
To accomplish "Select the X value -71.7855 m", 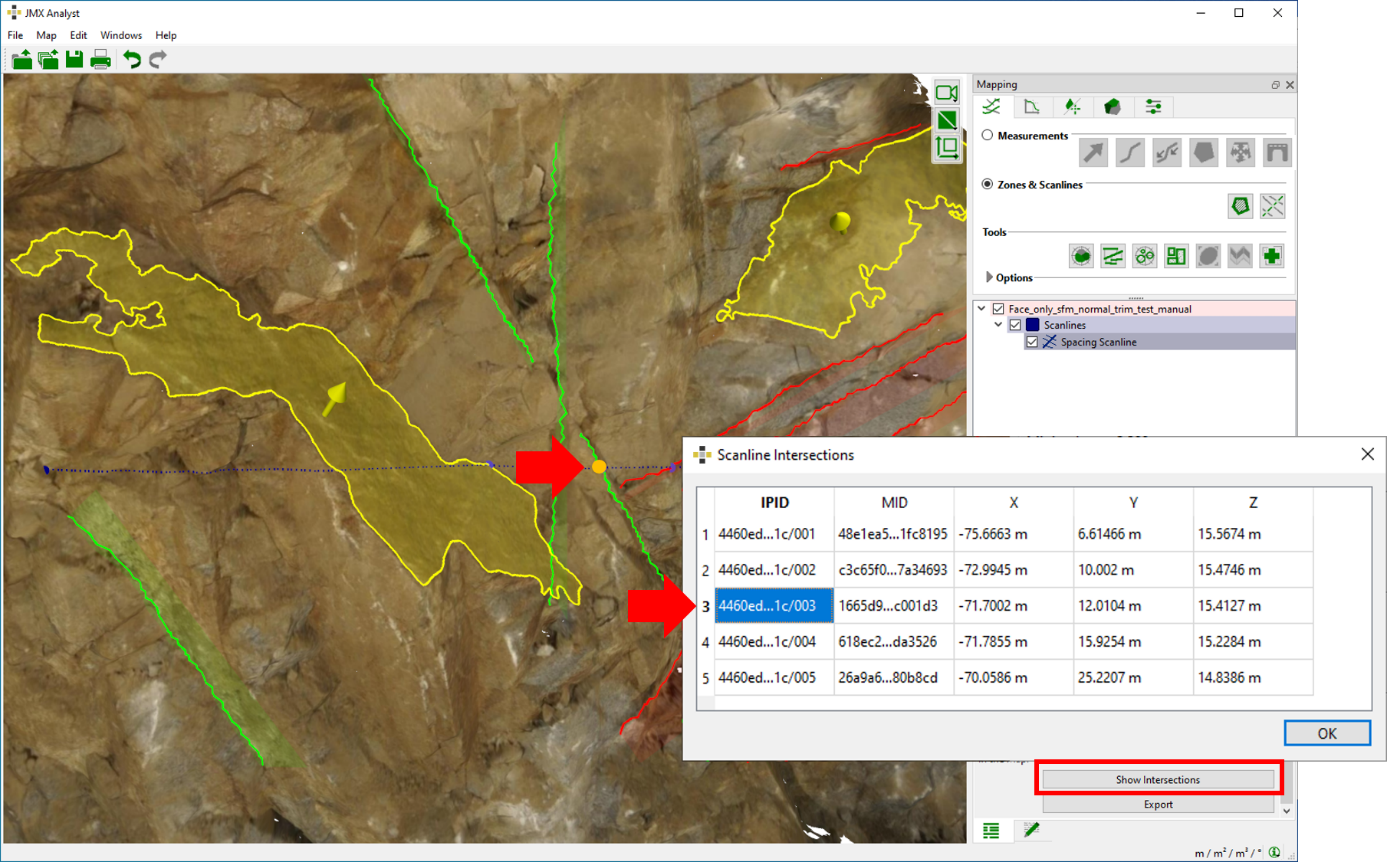I will click(x=1014, y=642).
